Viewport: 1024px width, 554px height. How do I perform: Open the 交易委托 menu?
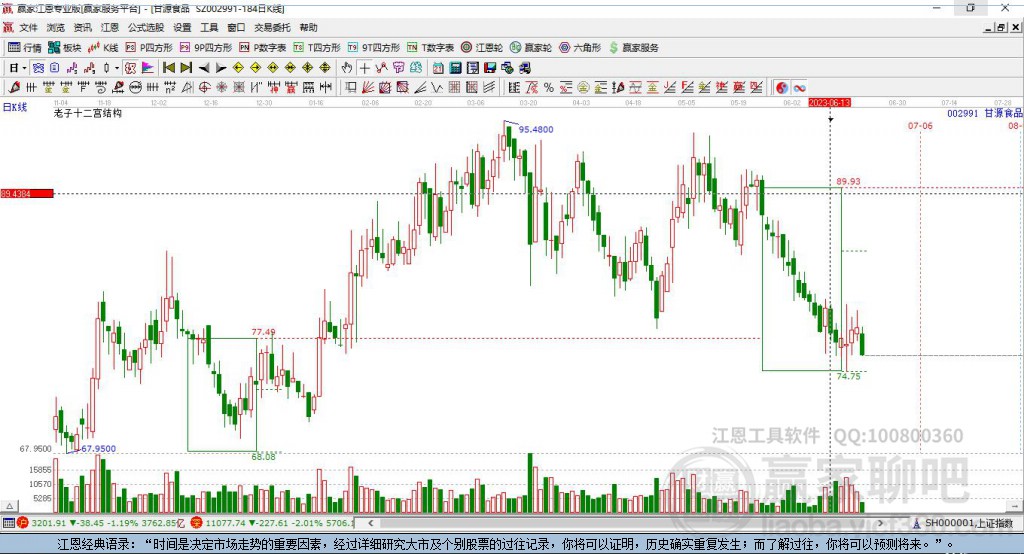point(272,27)
